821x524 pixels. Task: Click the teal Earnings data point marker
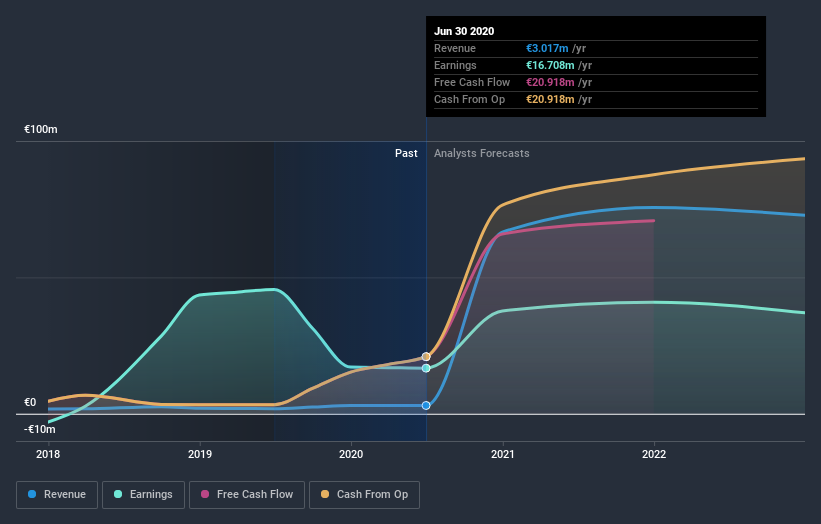pyautogui.click(x=426, y=368)
